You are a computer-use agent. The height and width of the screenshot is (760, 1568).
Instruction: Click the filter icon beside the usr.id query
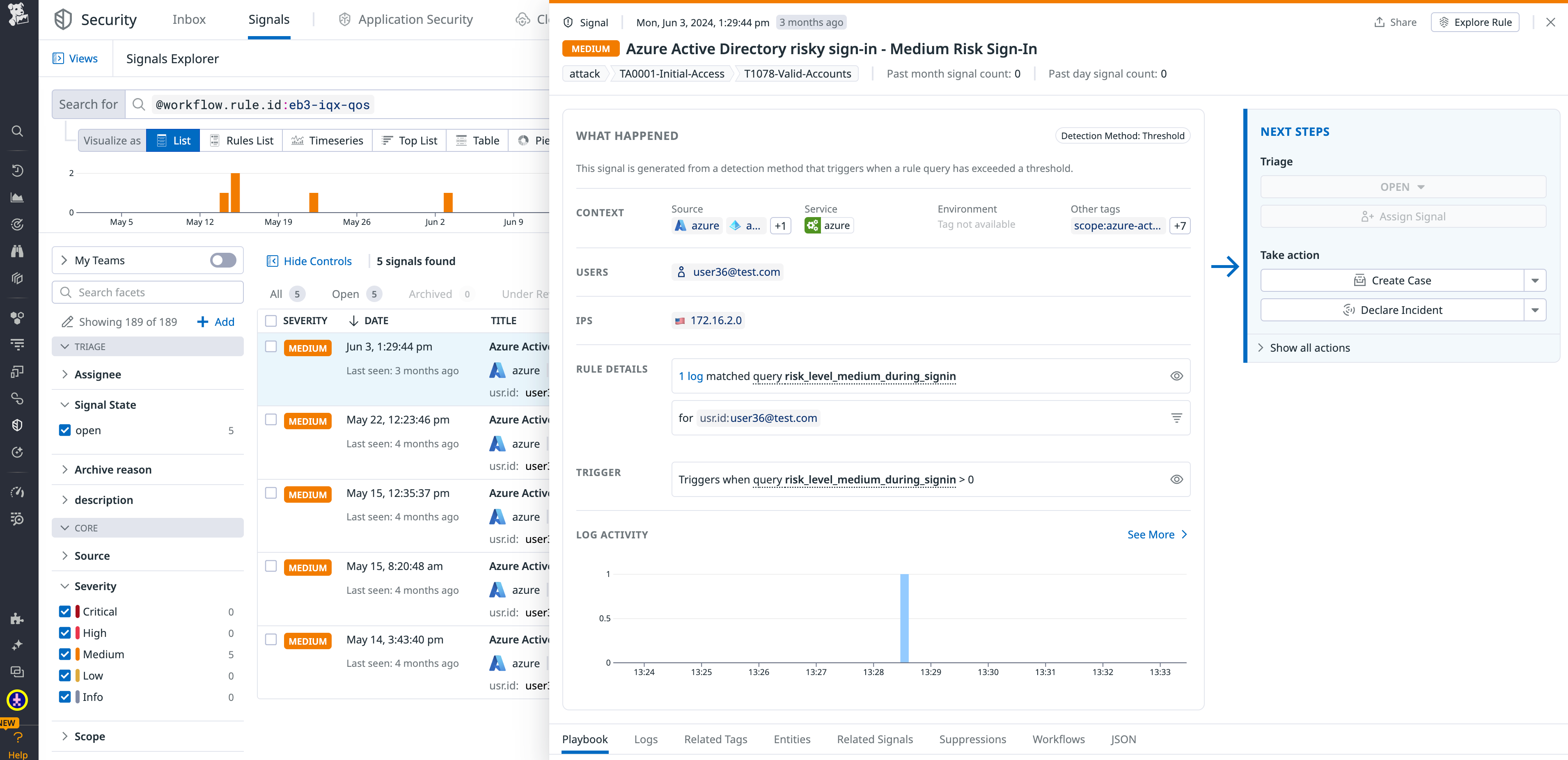1176,418
